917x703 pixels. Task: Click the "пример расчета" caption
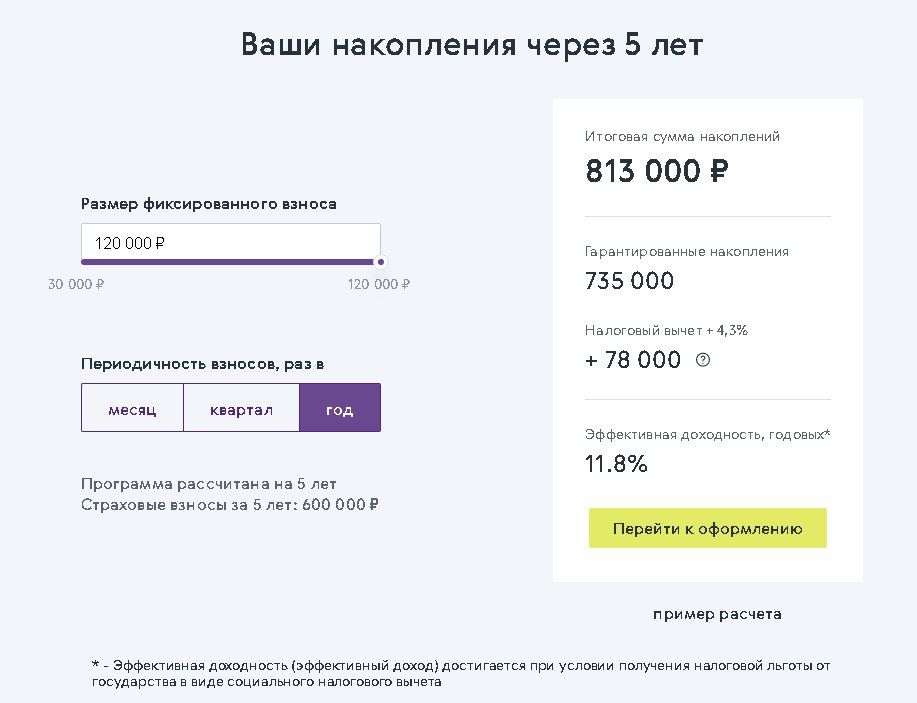pos(717,614)
